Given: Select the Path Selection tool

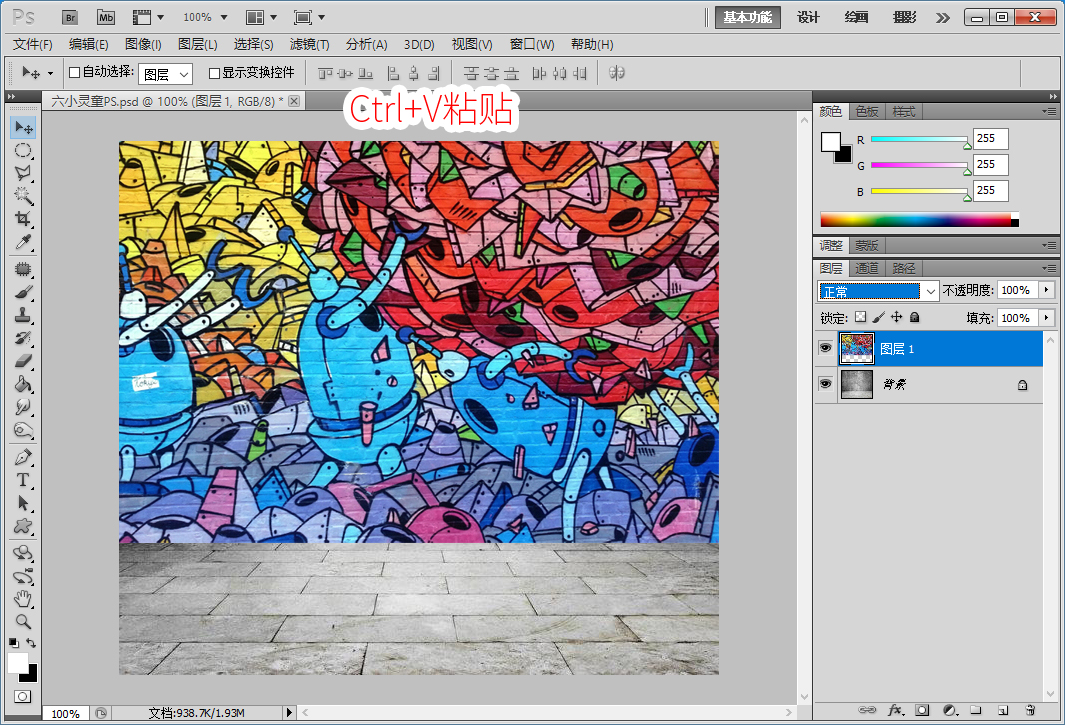Looking at the screenshot, I should click(23, 503).
